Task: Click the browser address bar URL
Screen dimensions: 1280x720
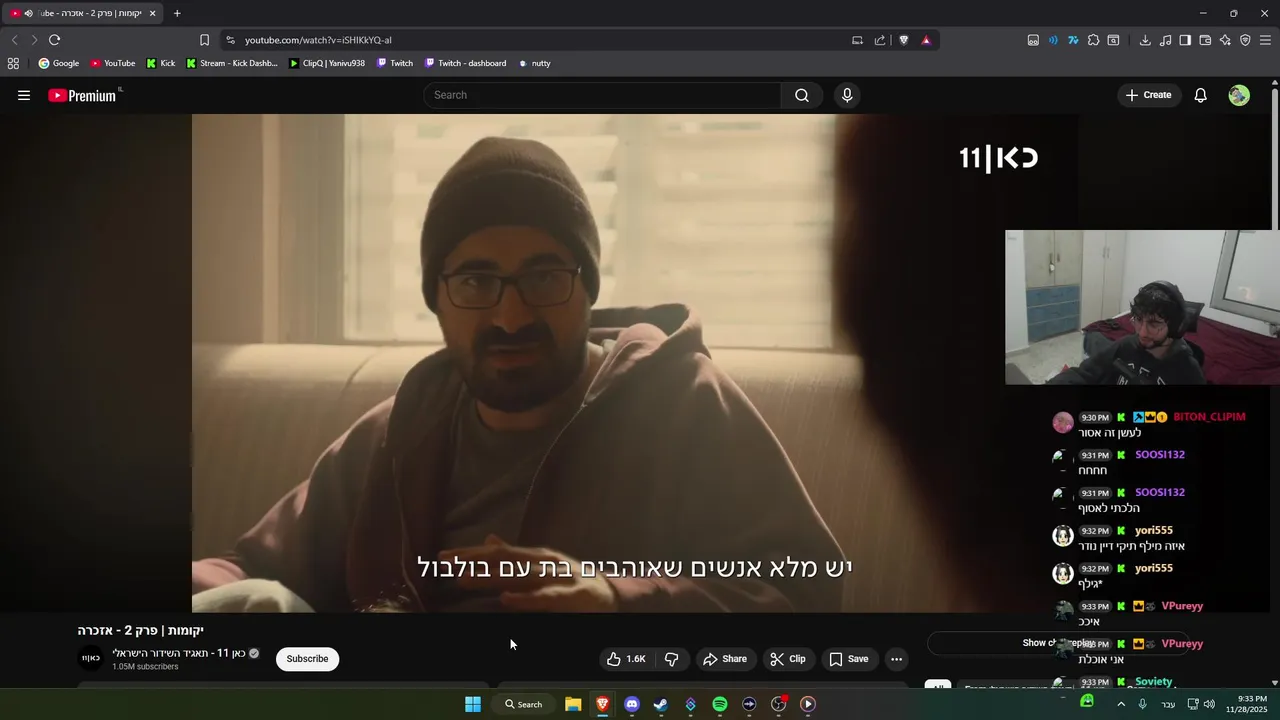Action: tap(318, 40)
